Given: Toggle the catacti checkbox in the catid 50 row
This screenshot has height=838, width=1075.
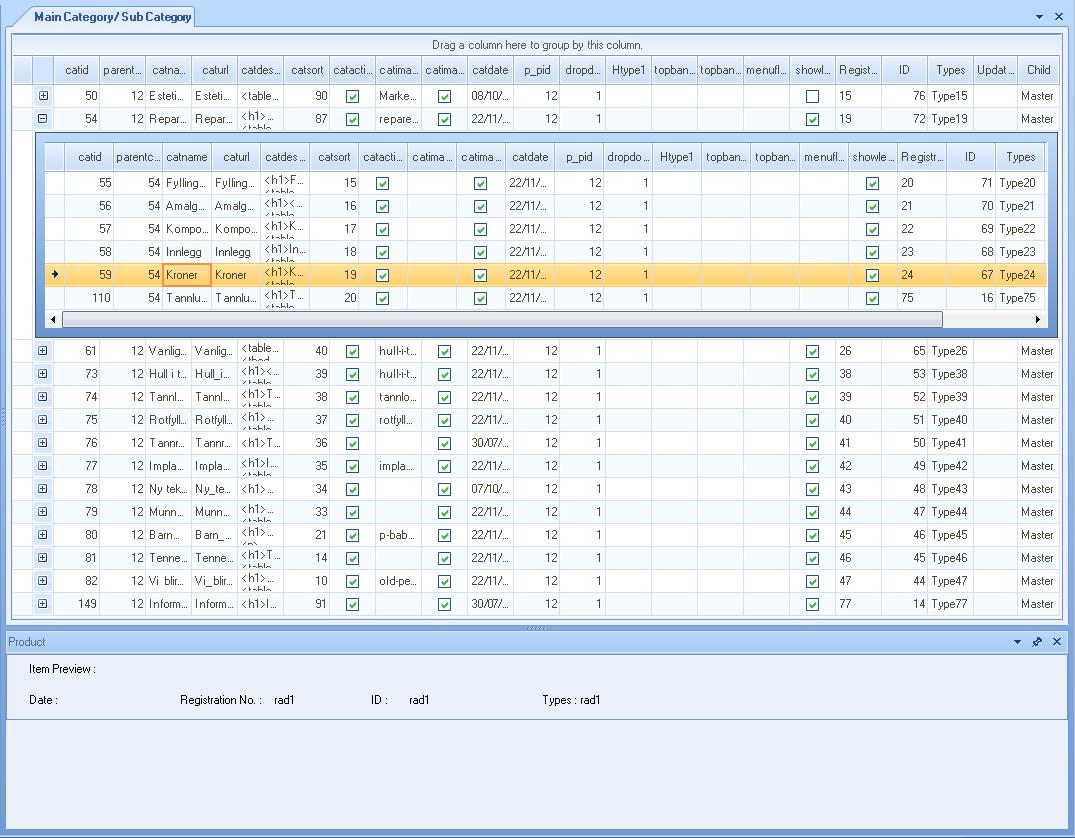Looking at the screenshot, I should (x=352, y=97).
